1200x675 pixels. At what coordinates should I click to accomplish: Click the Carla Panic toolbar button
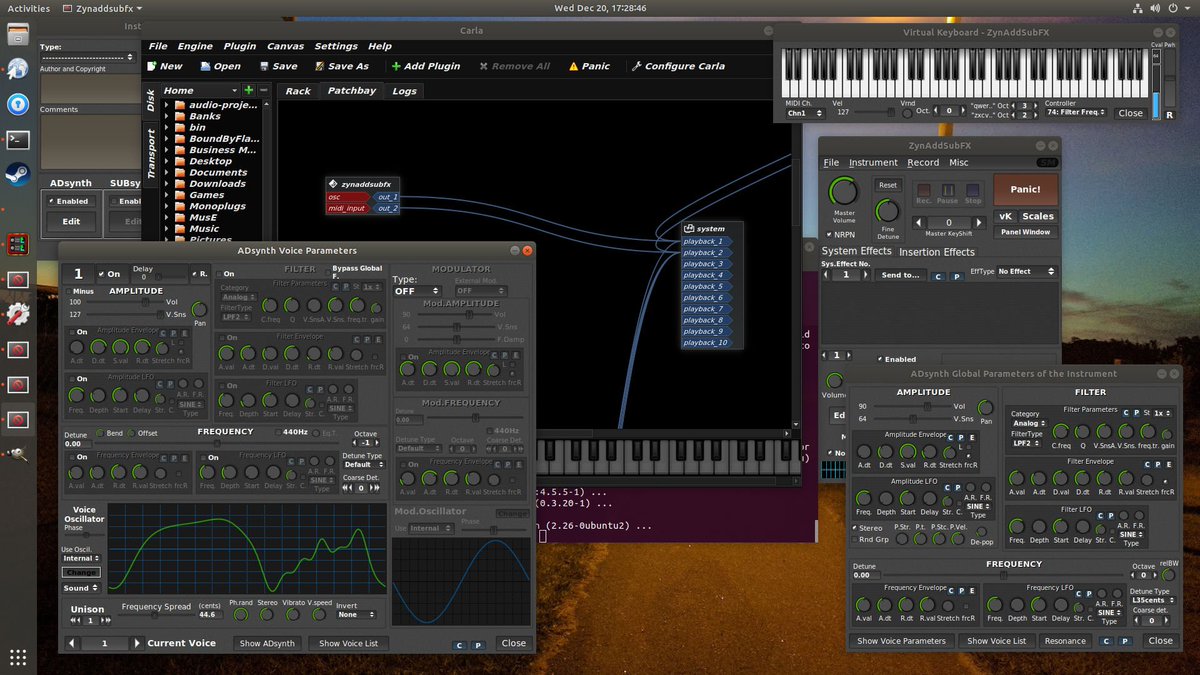(589, 66)
